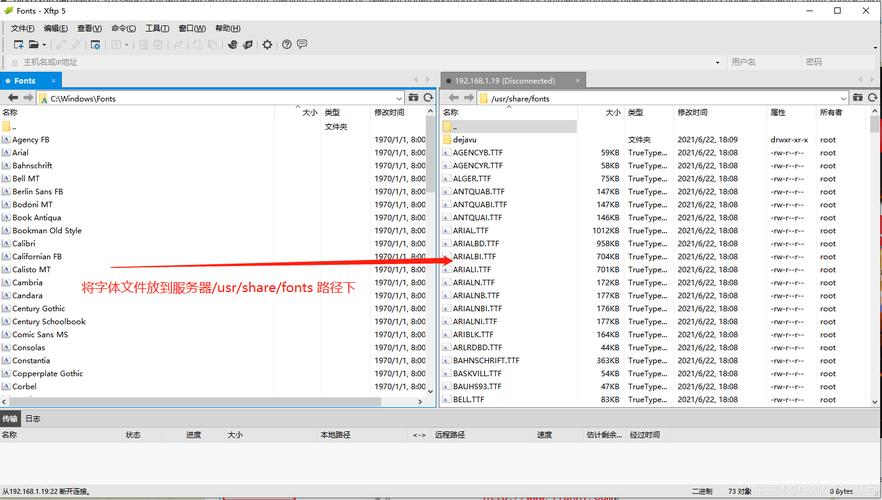
Task: Click the Help question mark icon
Action: (x=287, y=45)
